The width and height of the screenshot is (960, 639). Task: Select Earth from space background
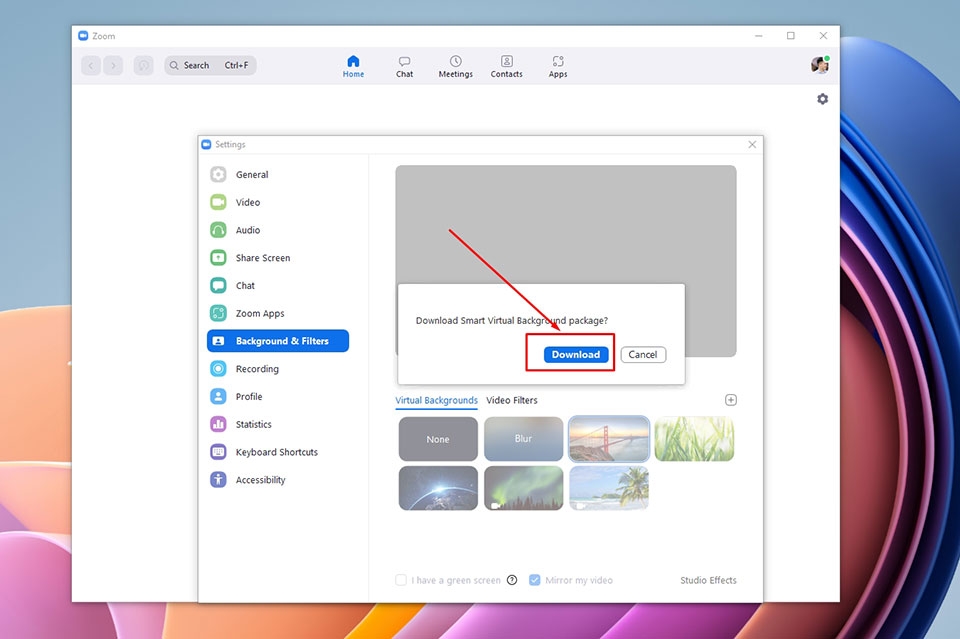438,488
